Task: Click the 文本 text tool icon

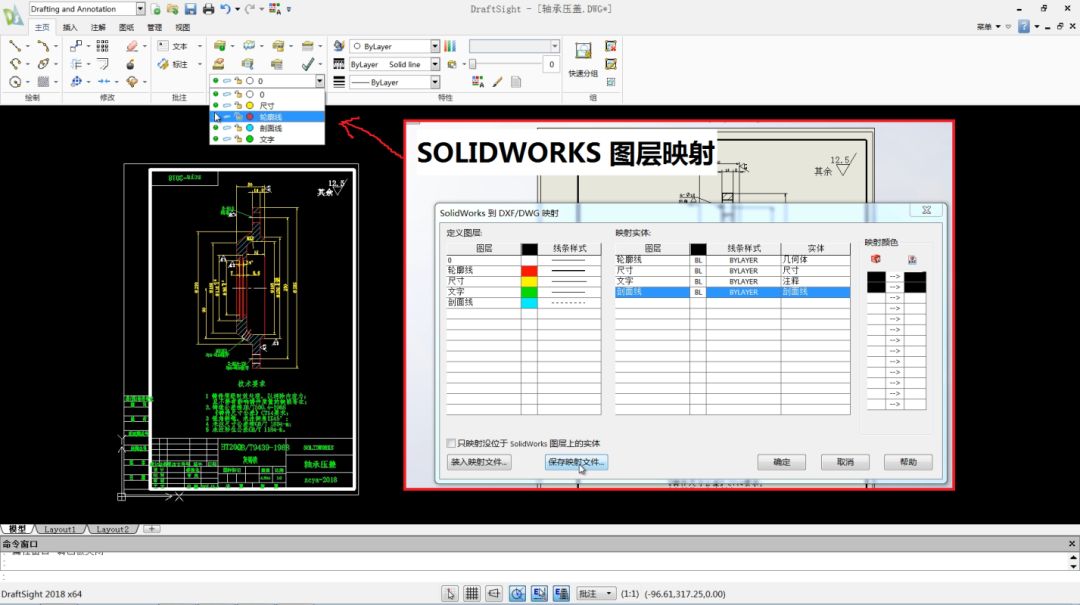Action: 163,46
